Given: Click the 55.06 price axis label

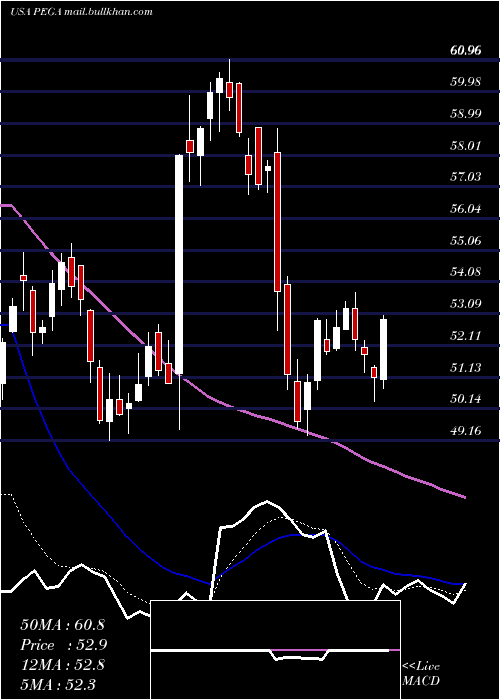Looking at the screenshot, I should [466, 241].
